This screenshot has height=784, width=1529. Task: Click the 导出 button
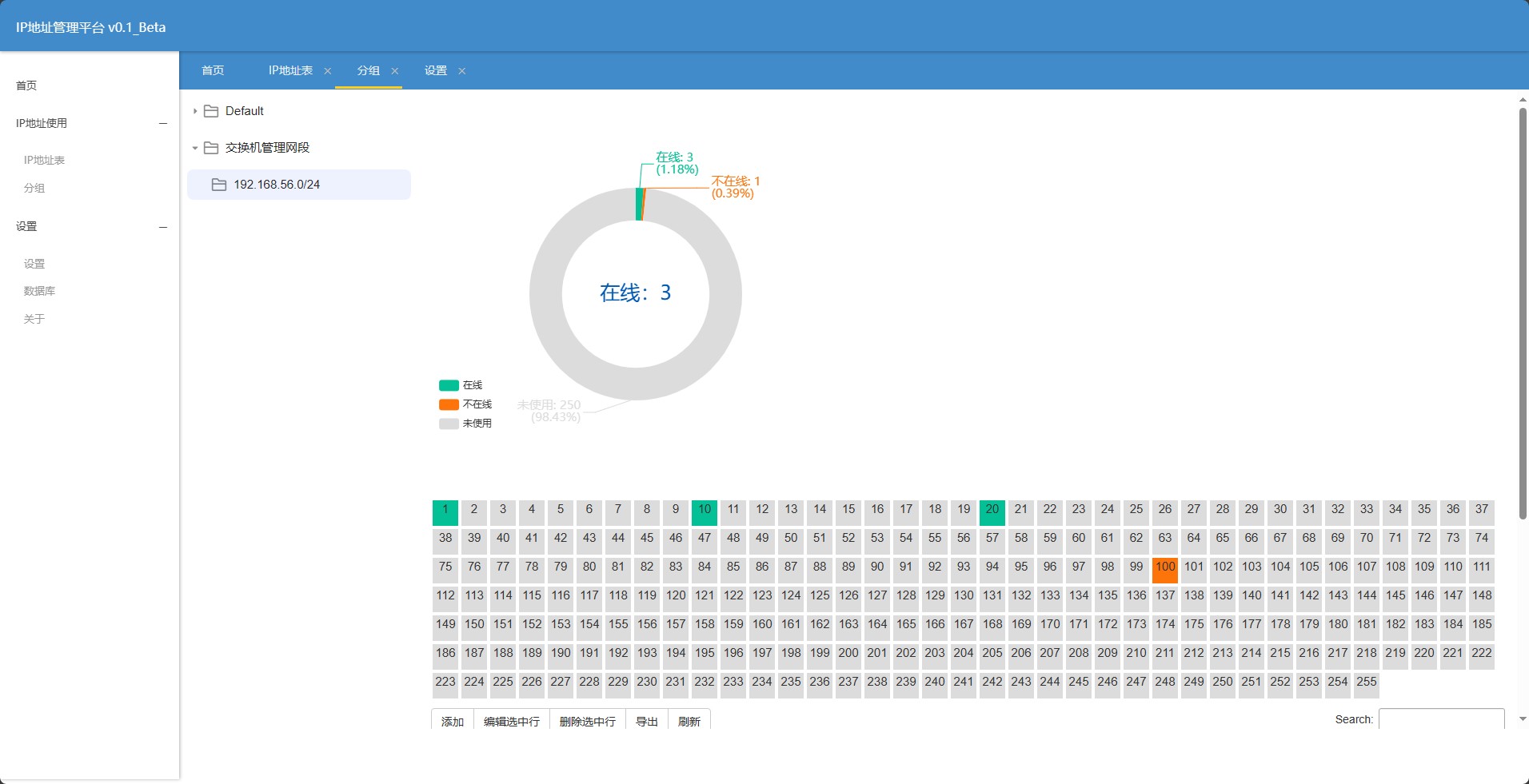coord(647,721)
